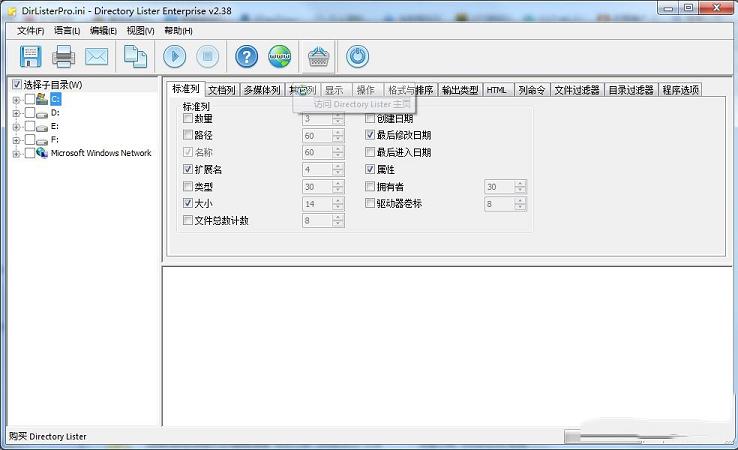This screenshot has height=450, width=738.
Task: Open the 文件(F) menu
Action: coord(30,31)
